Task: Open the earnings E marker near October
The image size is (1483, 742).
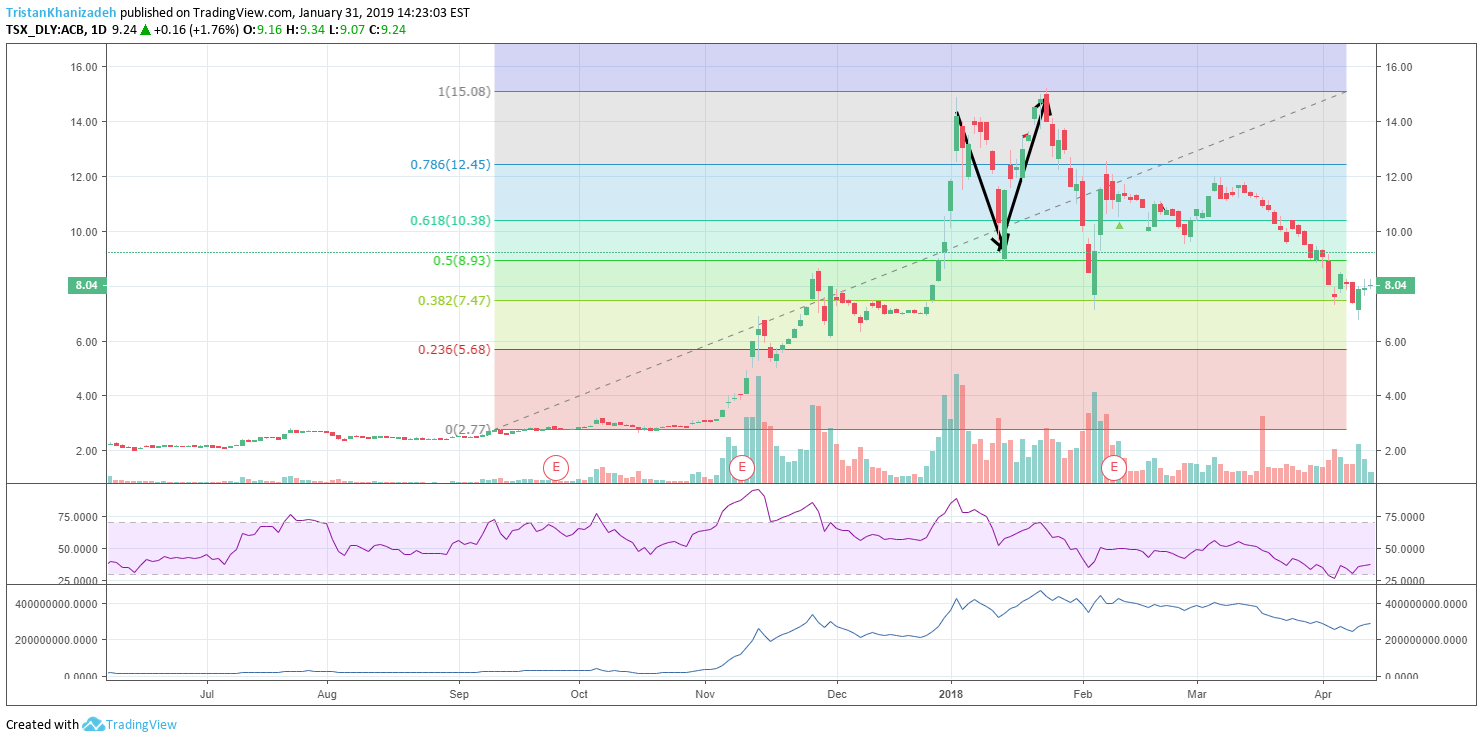Action: pyautogui.click(x=556, y=467)
